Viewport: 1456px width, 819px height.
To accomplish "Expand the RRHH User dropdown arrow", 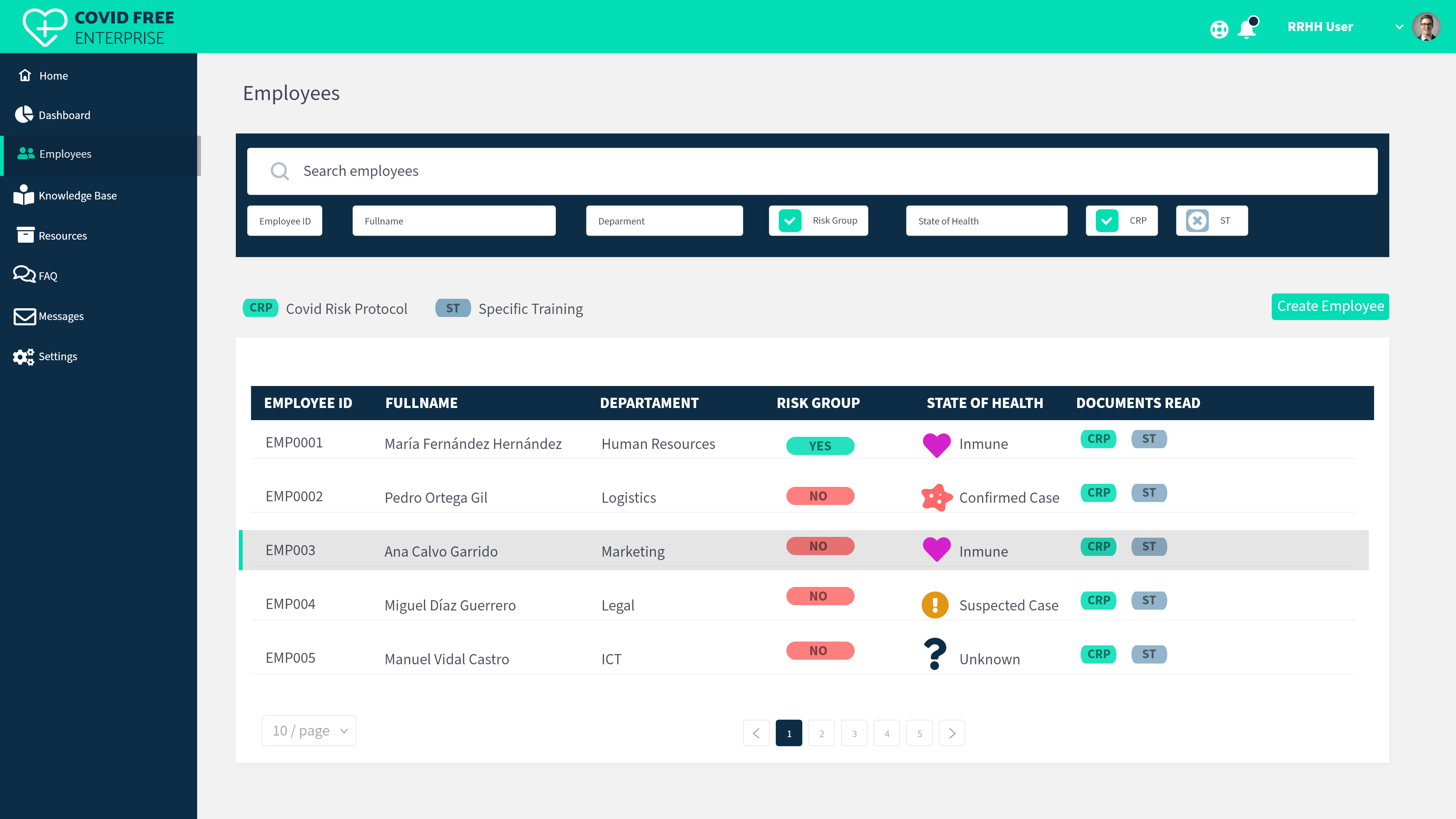I will pyautogui.click(x=1399, y=27).
